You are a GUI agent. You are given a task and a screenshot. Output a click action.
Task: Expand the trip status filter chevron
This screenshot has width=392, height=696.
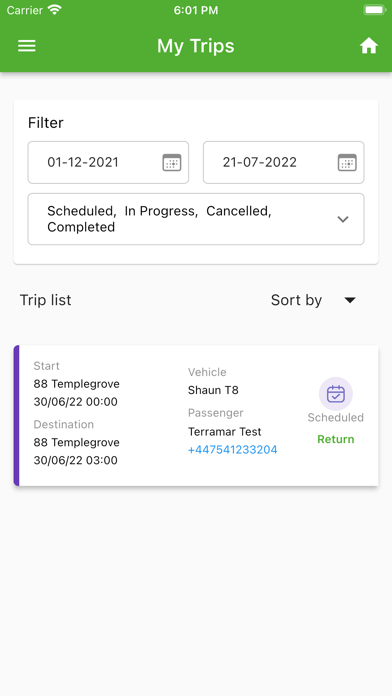(343, 219)
